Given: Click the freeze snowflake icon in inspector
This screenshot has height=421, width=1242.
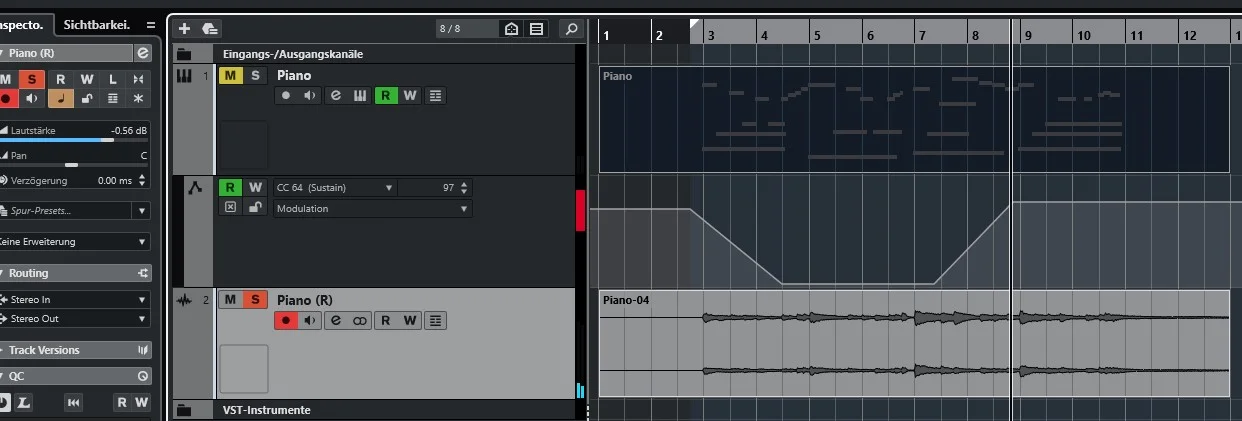Looking at the screenshot, I should click(x=139, y=98).
